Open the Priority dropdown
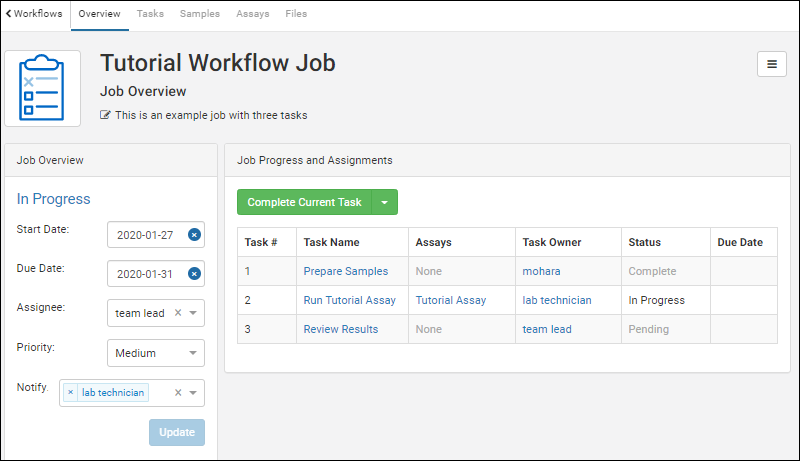The image size is (800, 461). point(155,353)
